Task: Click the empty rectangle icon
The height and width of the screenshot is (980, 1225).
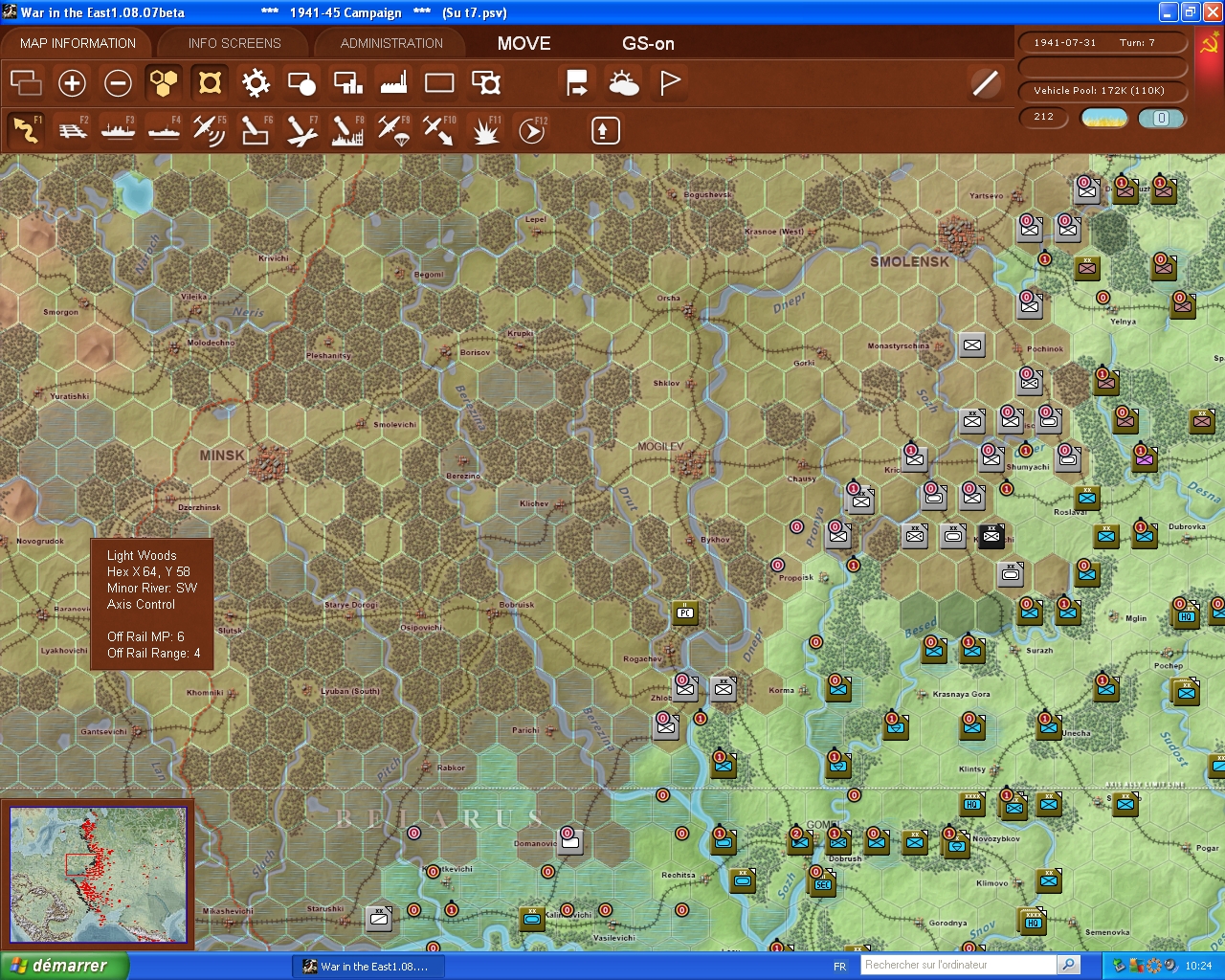Action: (x=439, y=83)
